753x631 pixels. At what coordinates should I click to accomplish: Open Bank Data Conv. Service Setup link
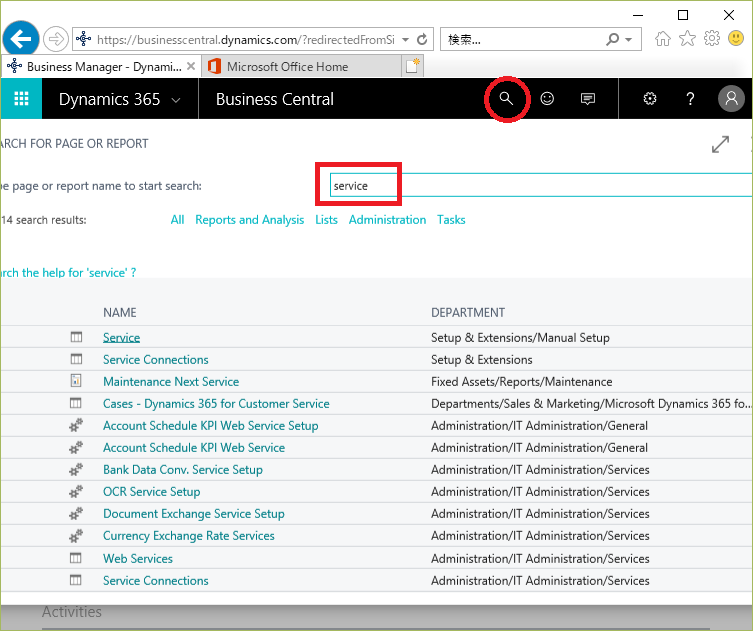[x=183, y=470]
